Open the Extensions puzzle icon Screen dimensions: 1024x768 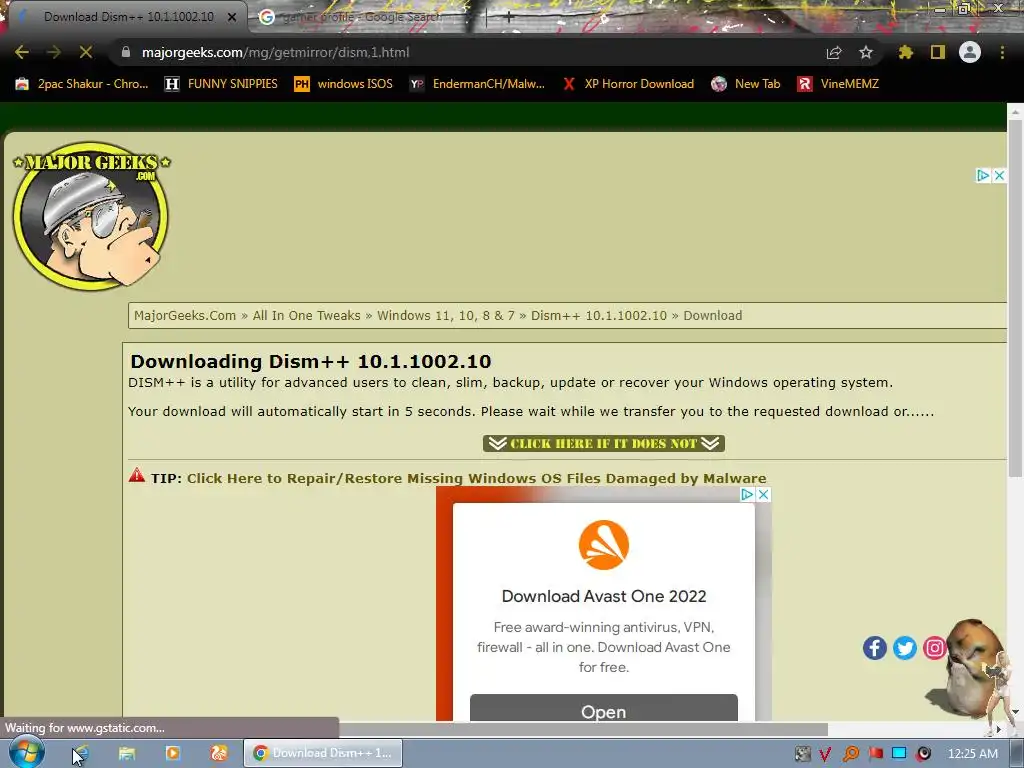click(906, 52)
